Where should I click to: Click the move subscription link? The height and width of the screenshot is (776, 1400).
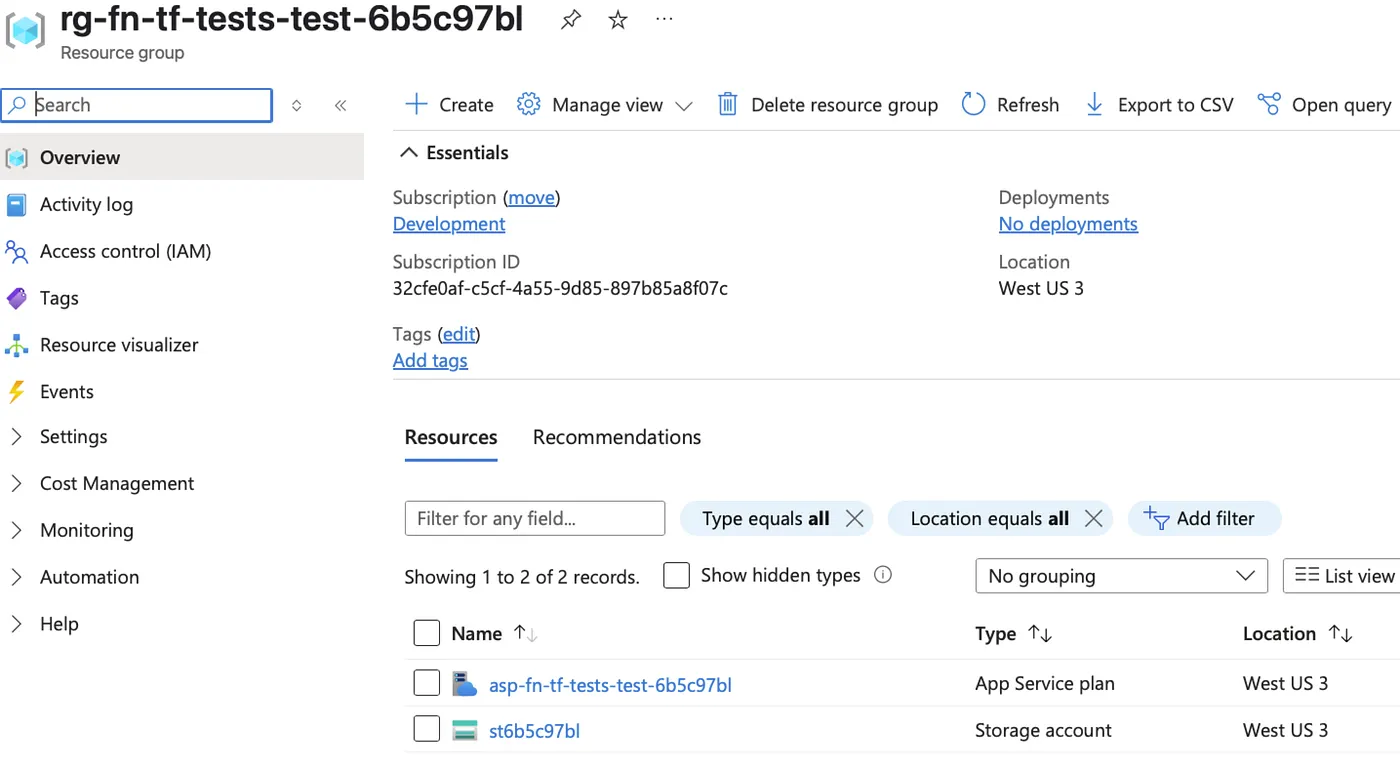click(x=532, y=198)
